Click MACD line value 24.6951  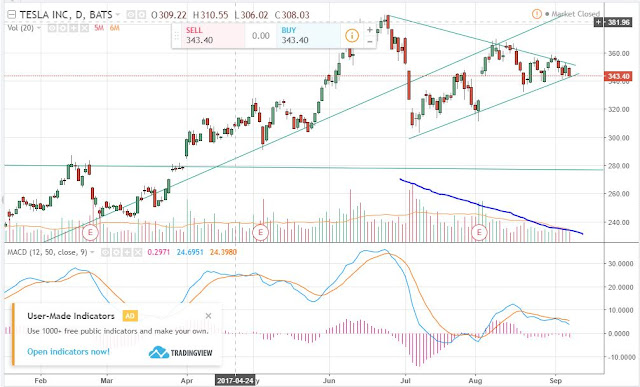pyautogui.click(x=190, y=252)
